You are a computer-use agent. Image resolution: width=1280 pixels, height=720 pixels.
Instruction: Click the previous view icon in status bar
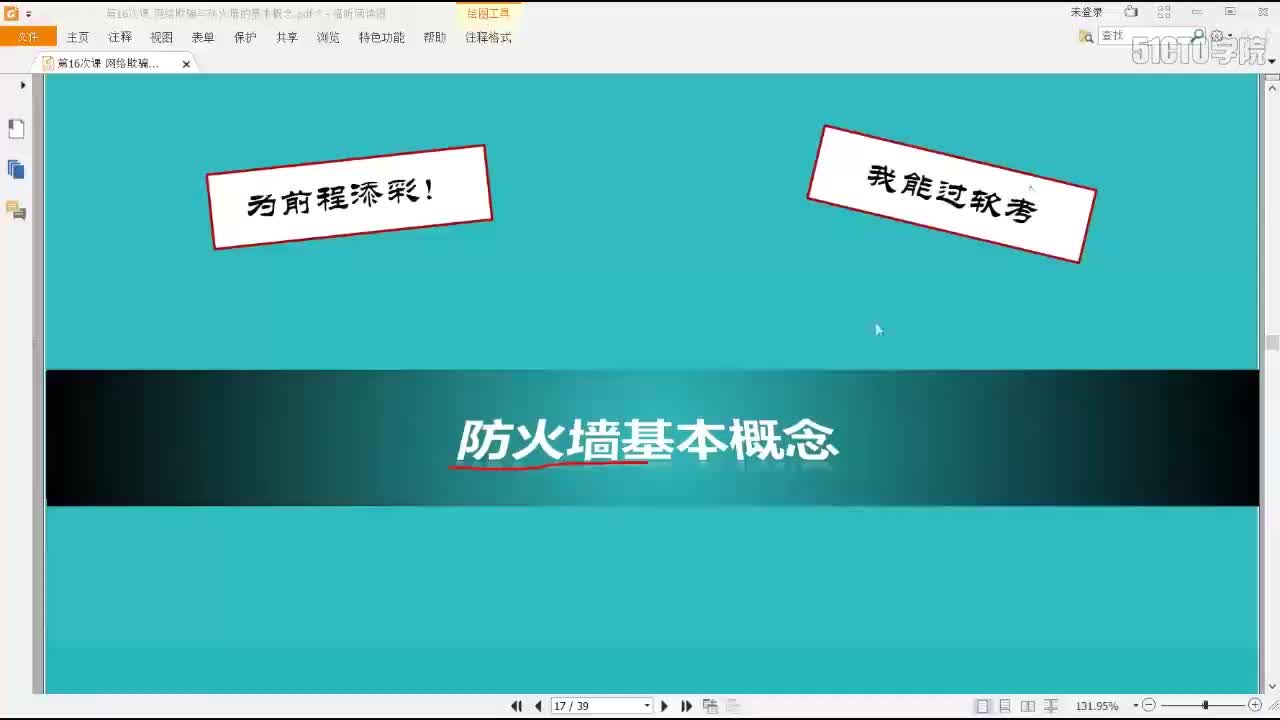click(x=710, y=706)
